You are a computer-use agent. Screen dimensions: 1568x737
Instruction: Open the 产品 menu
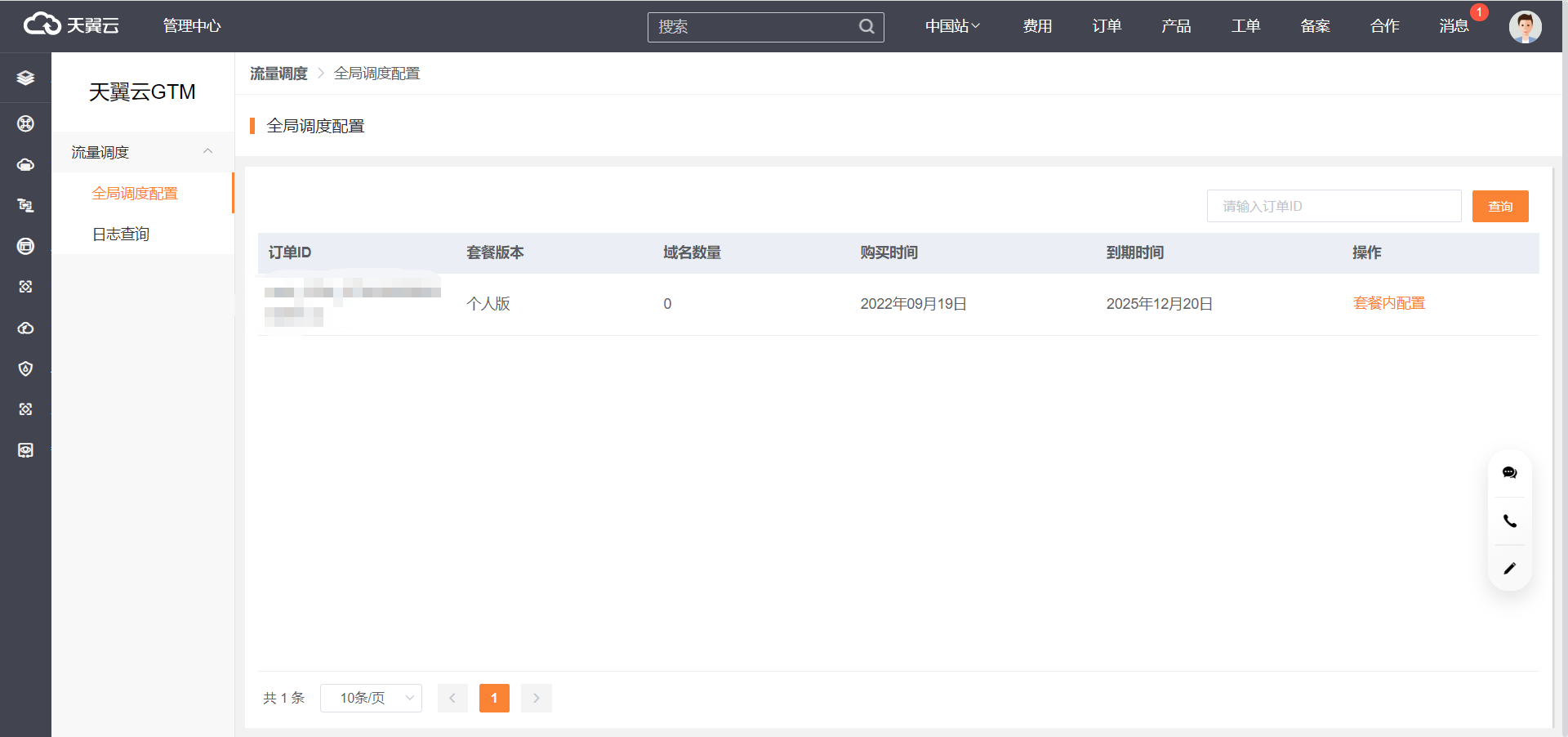pyautogui.click(x=1176, y=26)
